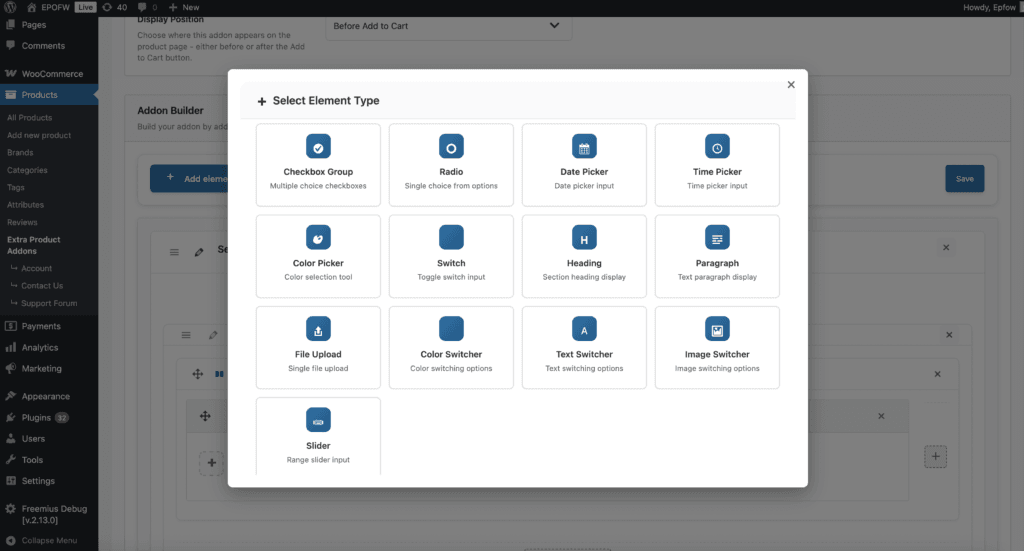Screen dimensions: 1024x551
Task: Pick the Text Switcher icon
Action: 584,330
